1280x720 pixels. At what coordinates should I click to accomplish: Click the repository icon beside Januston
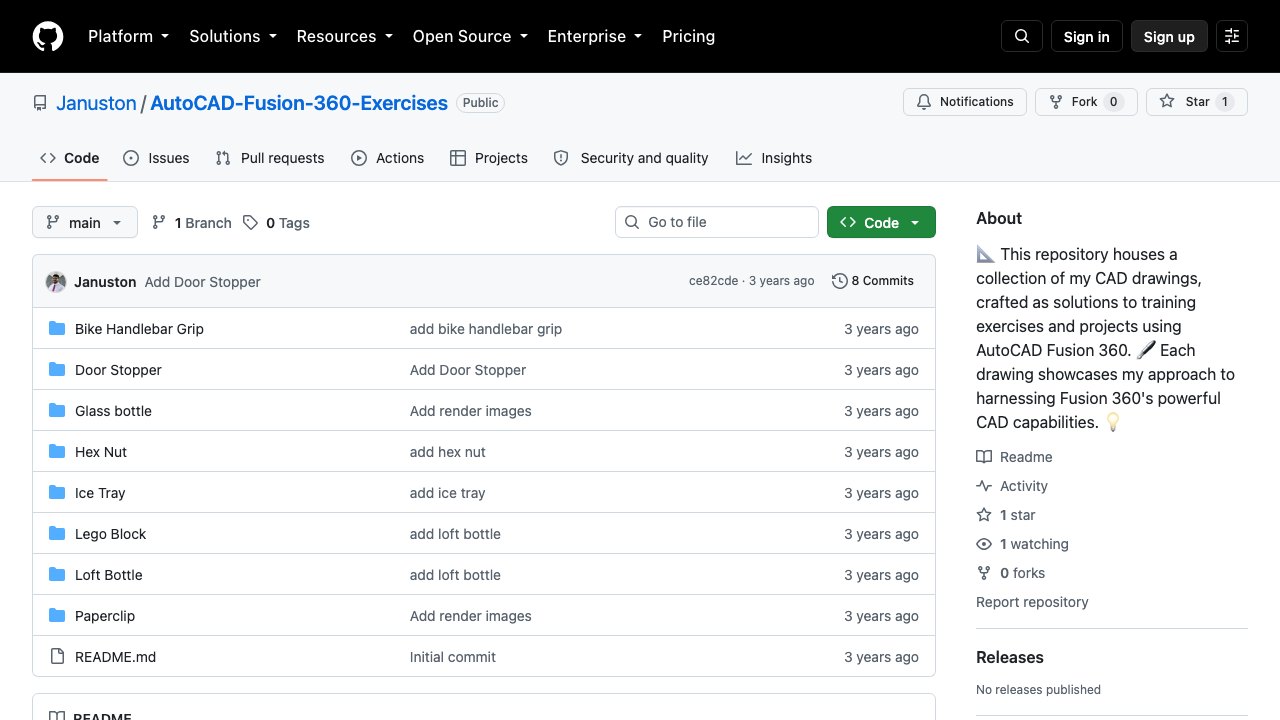click(x=40, y=103)
